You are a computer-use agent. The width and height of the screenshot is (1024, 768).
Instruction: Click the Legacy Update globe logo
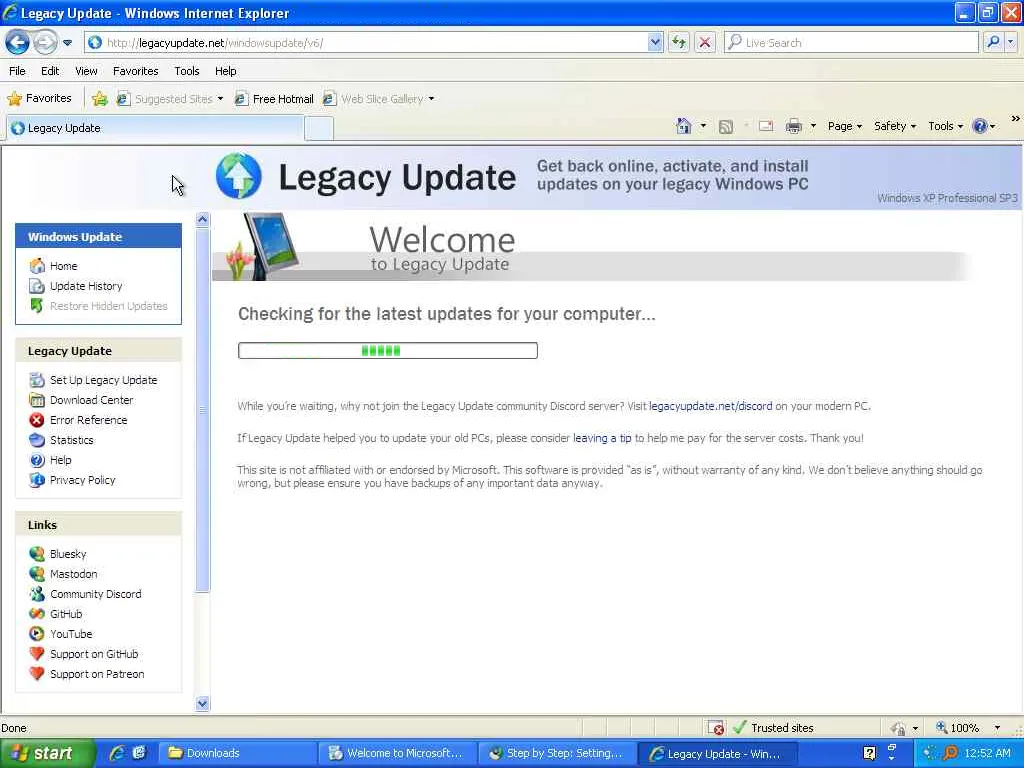(x=238, y=176)
